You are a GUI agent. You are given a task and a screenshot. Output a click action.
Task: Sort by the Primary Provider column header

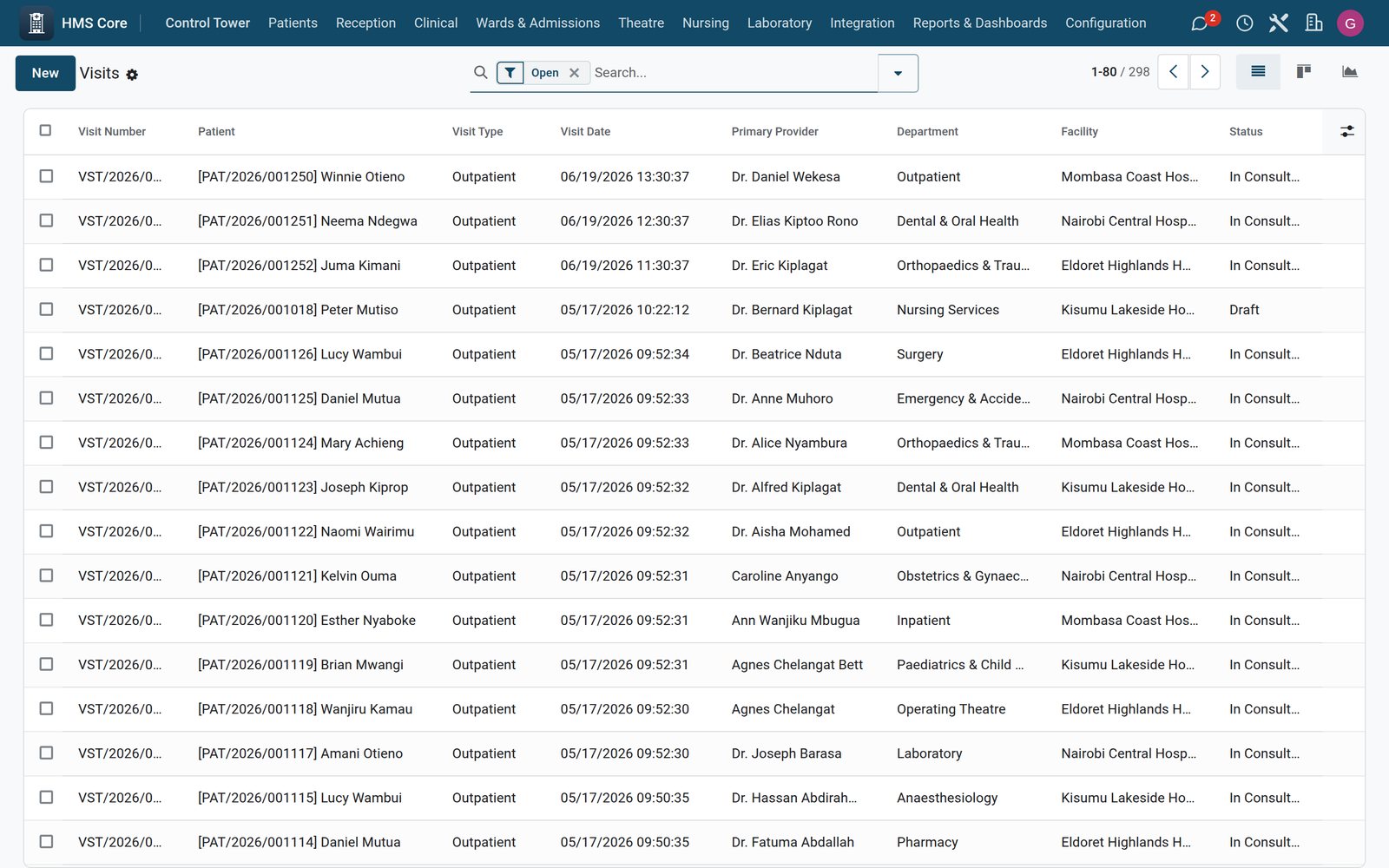coord(774,131)
